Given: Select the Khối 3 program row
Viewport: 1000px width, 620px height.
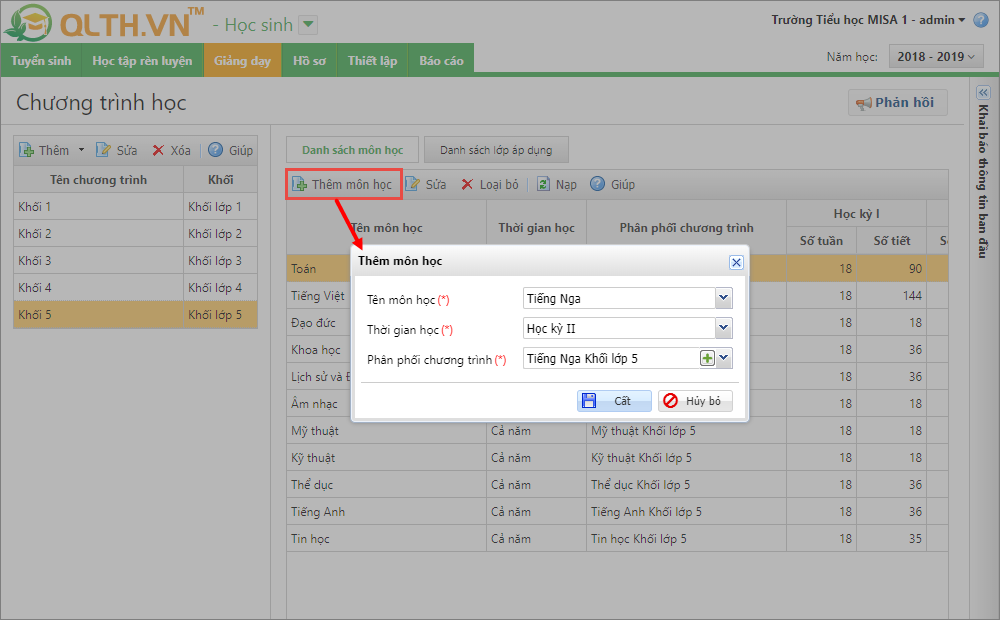Looking at the screenshot, I should 135,261.
